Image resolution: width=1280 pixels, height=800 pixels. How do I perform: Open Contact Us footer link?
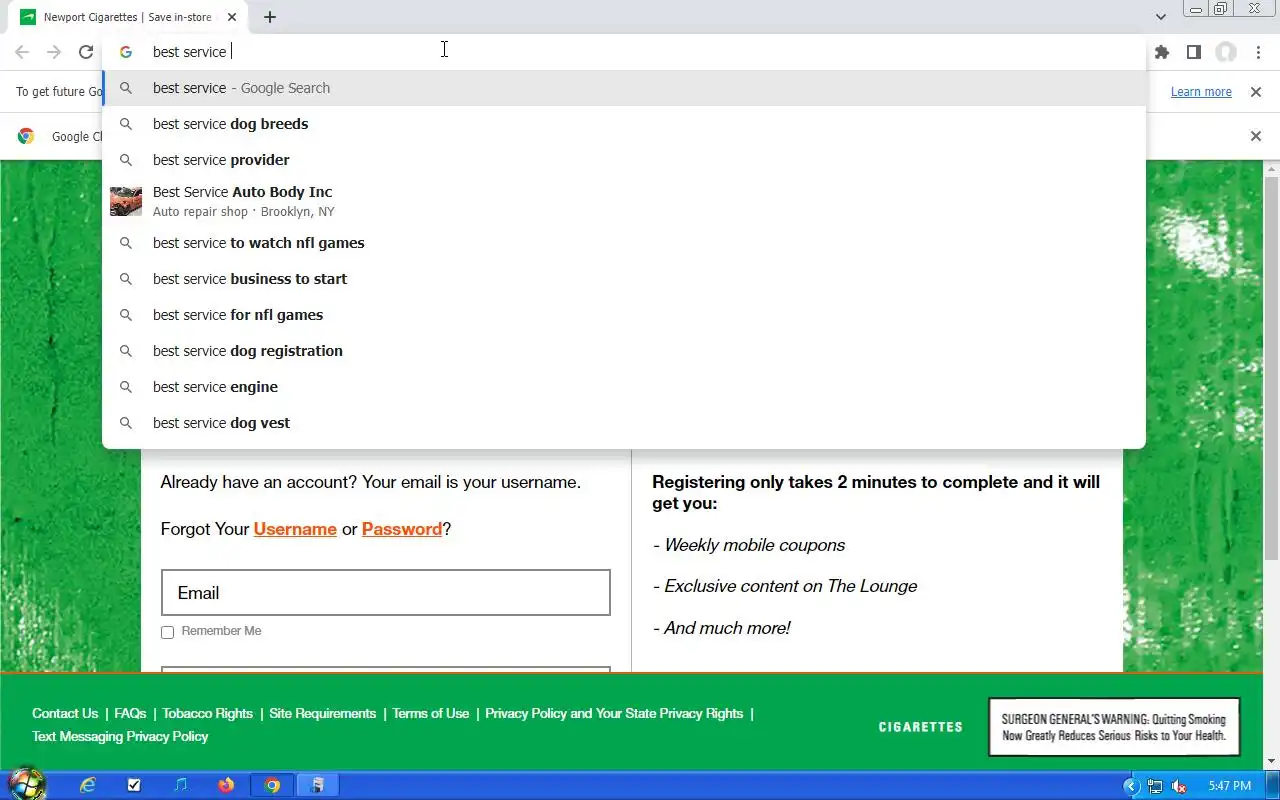pyautogui.click(x=65, y=713)
